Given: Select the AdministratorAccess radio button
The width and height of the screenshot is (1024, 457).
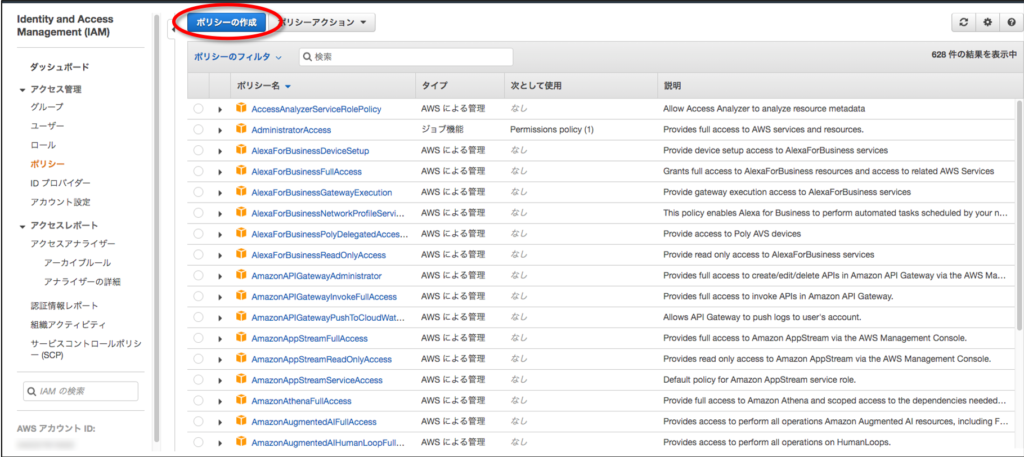Looking at the screenshot, I should tap(198, 130).
